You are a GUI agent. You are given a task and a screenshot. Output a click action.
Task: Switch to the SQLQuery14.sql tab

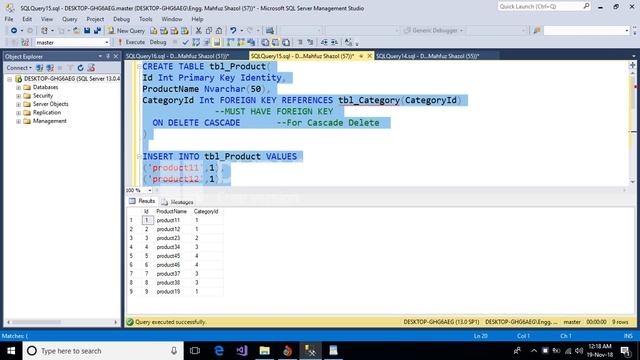click(x=428, y=56)
